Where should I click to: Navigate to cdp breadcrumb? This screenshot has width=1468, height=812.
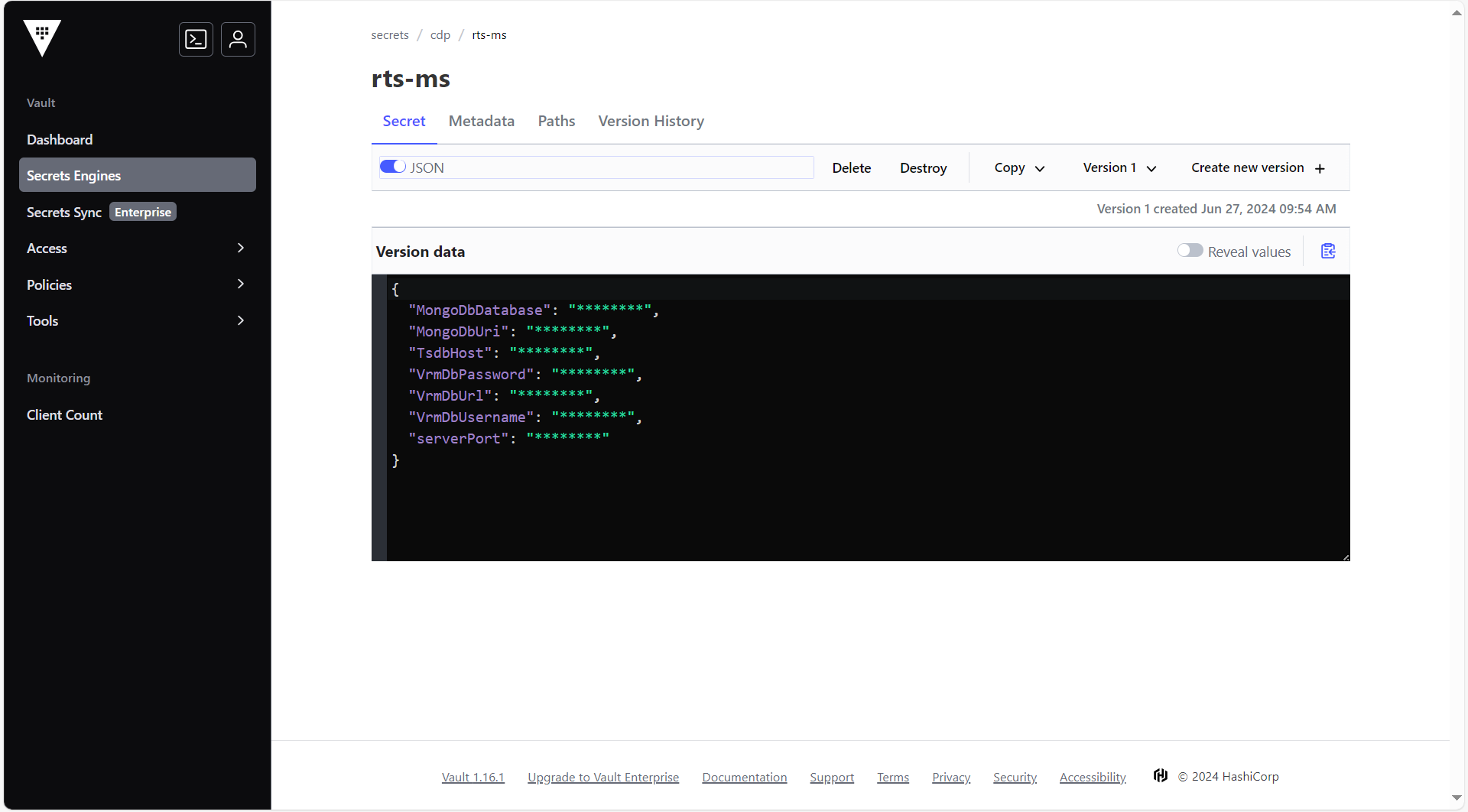pos(440,35)
